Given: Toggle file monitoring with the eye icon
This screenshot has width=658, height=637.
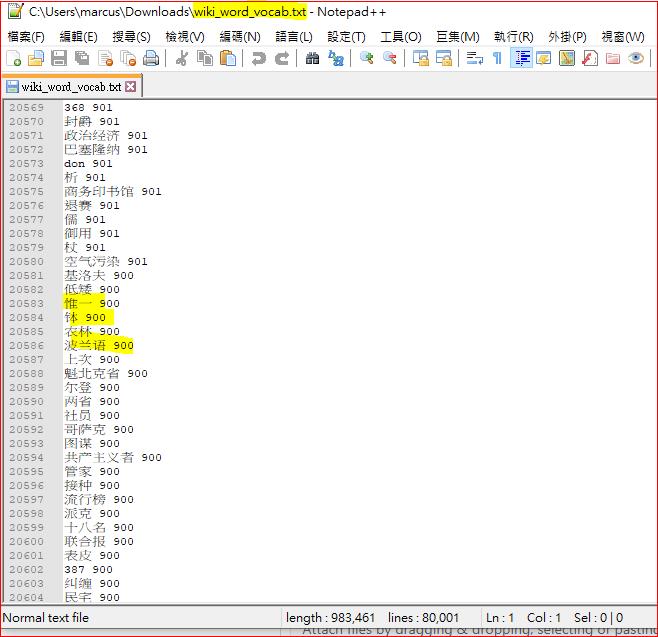Looking at the screenshot, I should (x=636, y=58).
